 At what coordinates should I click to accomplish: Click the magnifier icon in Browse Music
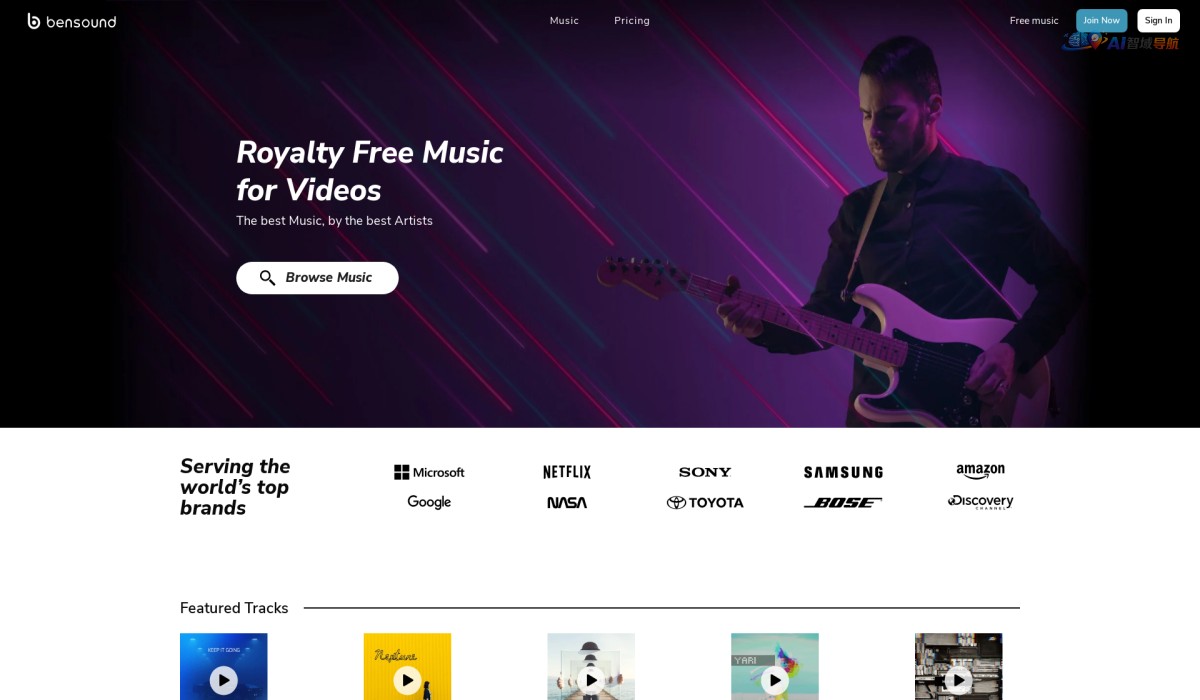267,278
